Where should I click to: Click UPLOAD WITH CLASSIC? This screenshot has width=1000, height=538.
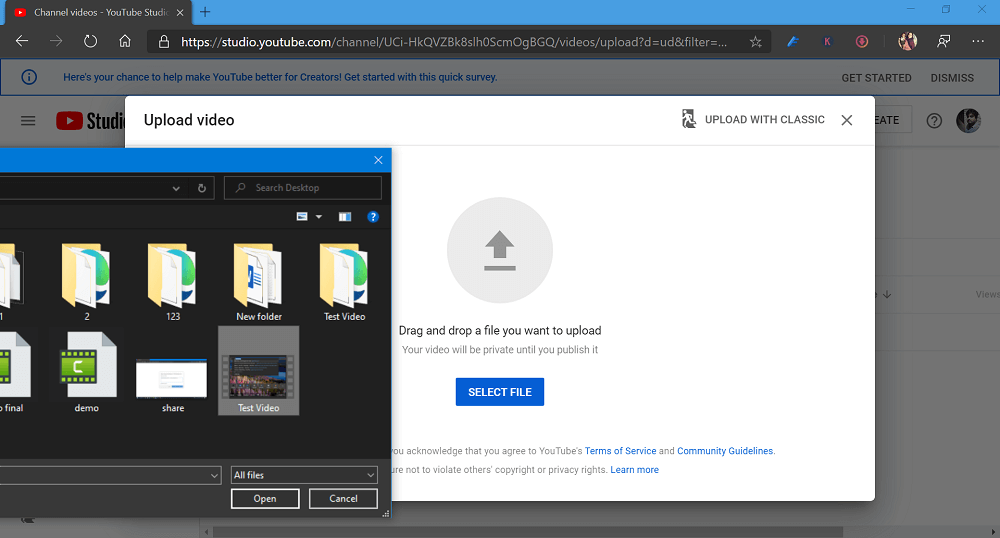(x=753, y=119)
